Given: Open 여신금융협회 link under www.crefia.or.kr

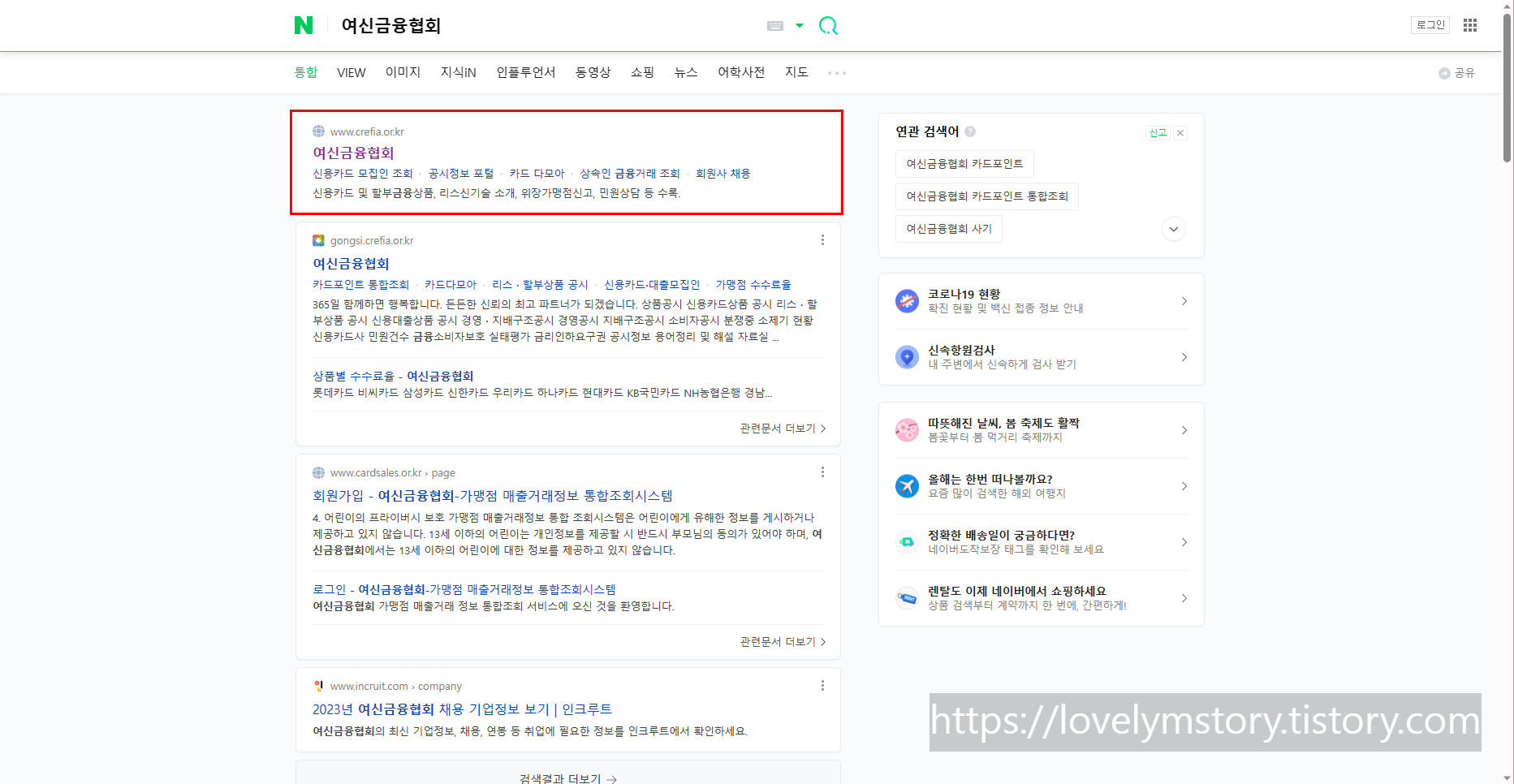Looking at the screenshot, I should 354,153.
